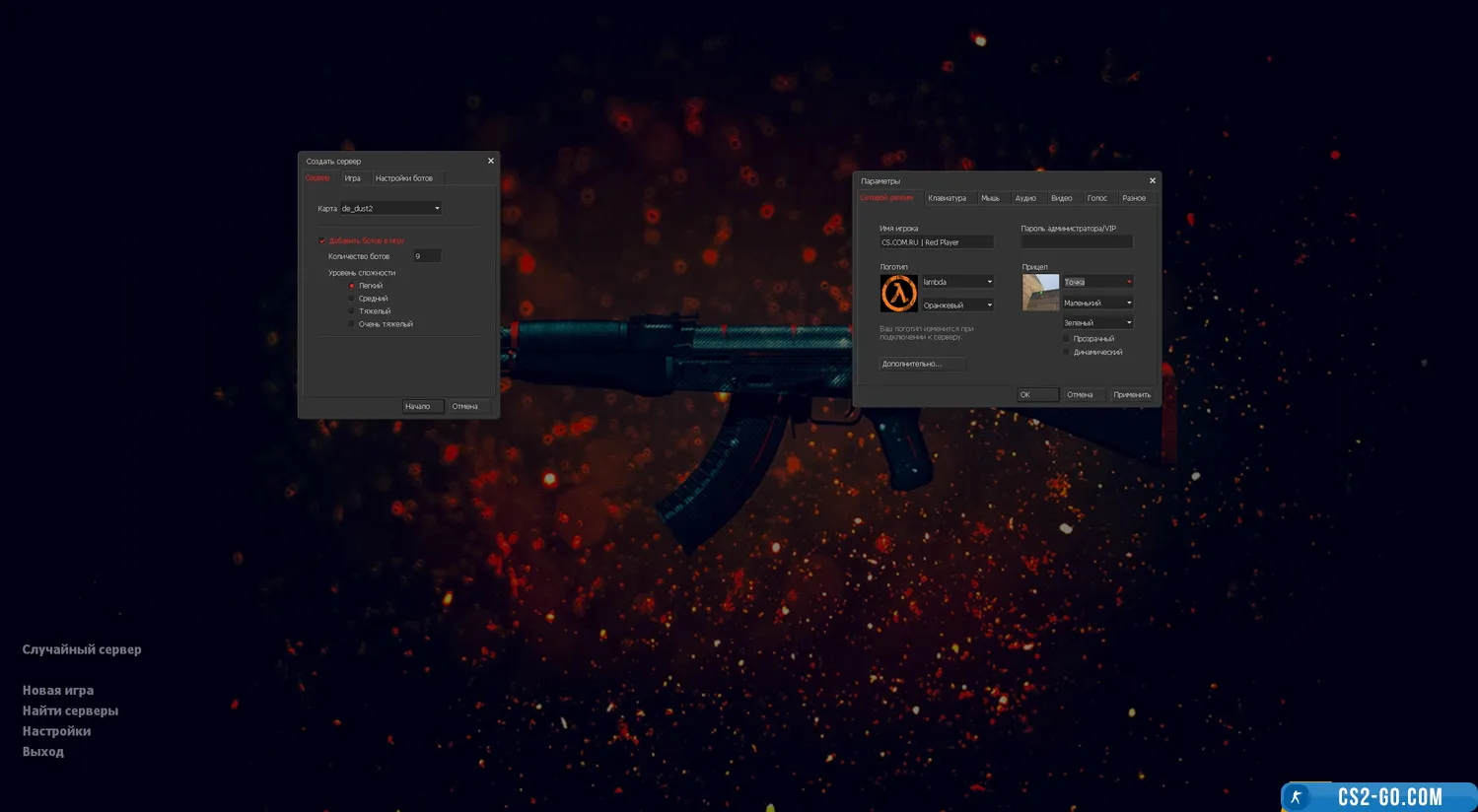
Task: Close the Параметры dialog
Action: [x=1152, y=180]
